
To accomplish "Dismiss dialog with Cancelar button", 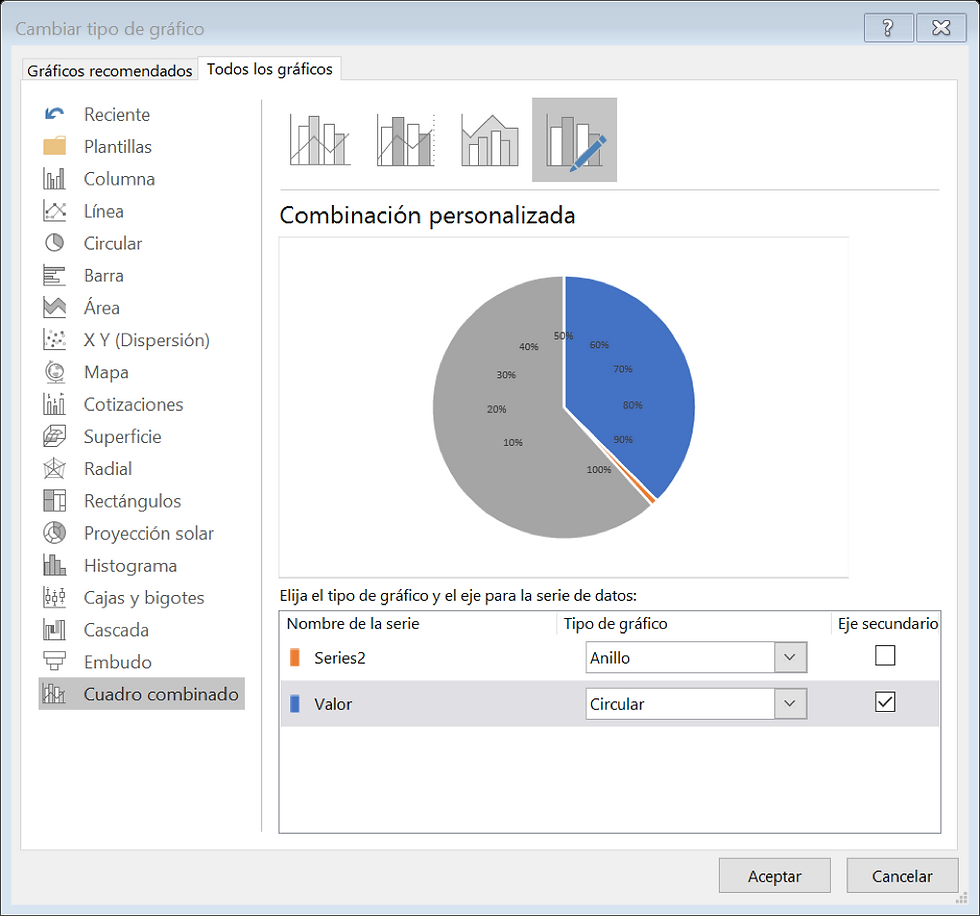I will [902, 876].
